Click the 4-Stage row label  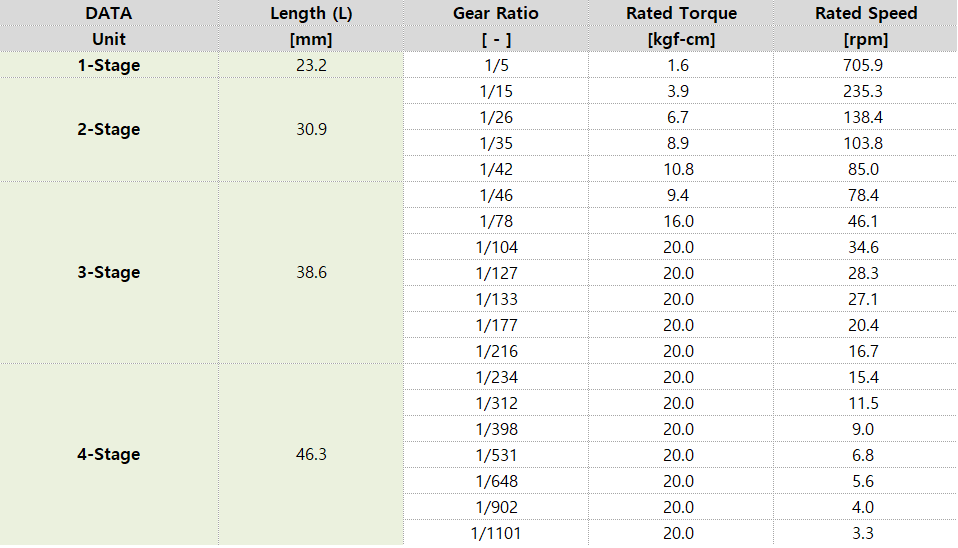click(109, 454)
